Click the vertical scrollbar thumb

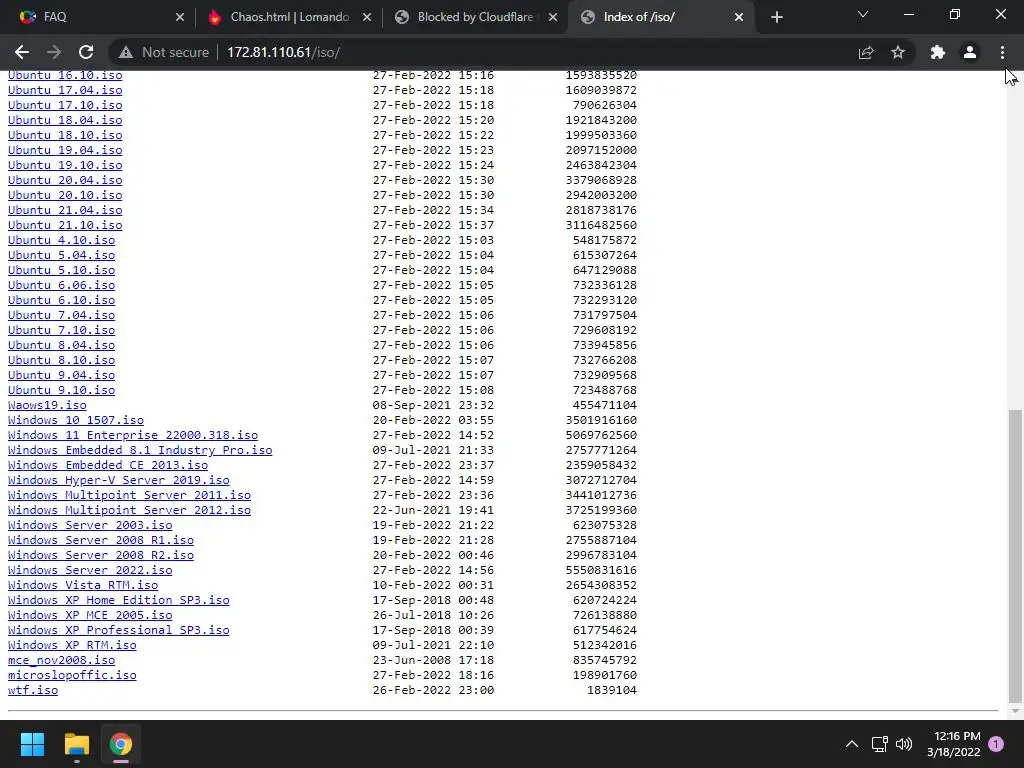(x=1014, y=555)
